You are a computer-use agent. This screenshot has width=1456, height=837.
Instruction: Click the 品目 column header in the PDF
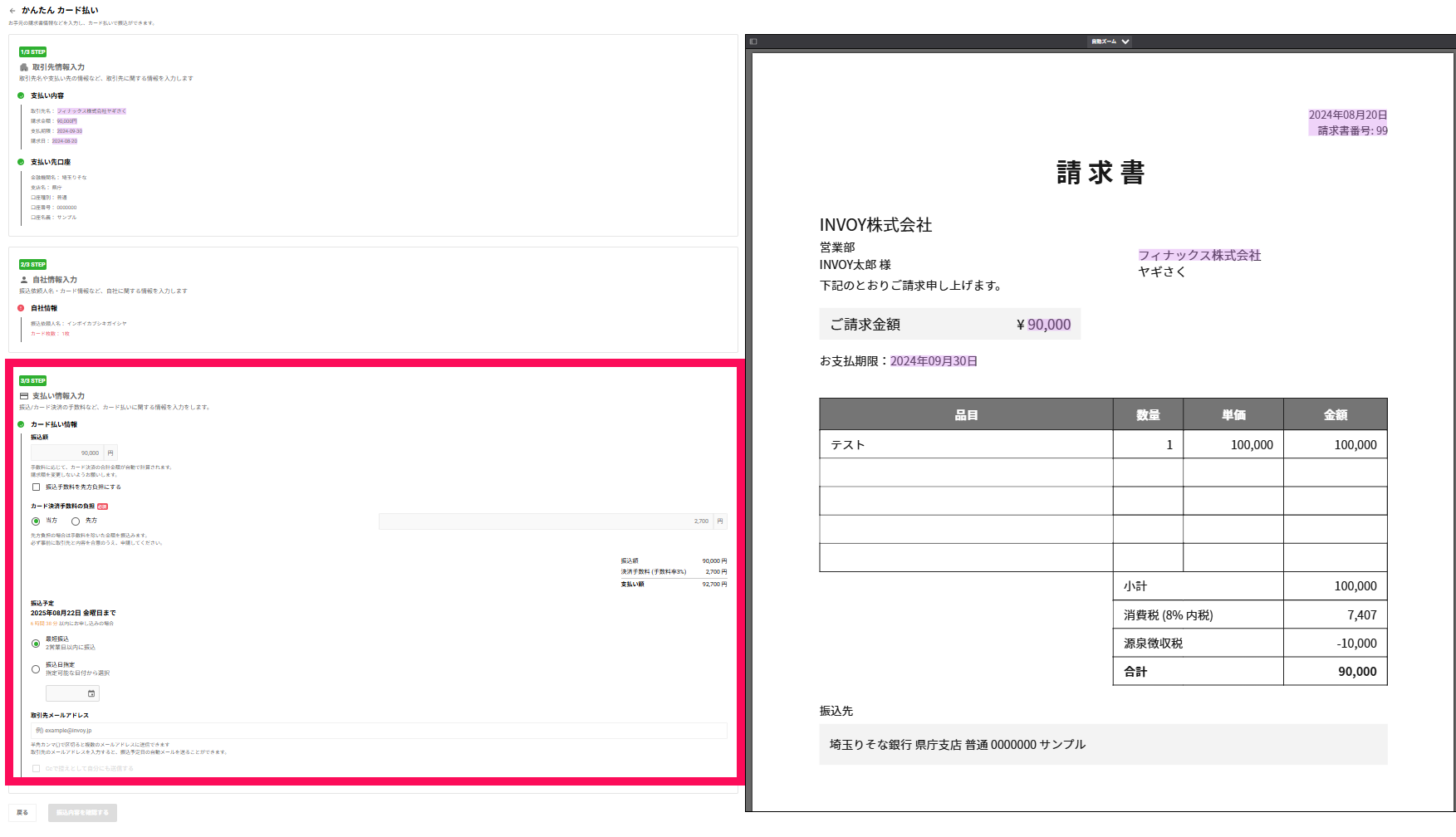click(966, 414)
